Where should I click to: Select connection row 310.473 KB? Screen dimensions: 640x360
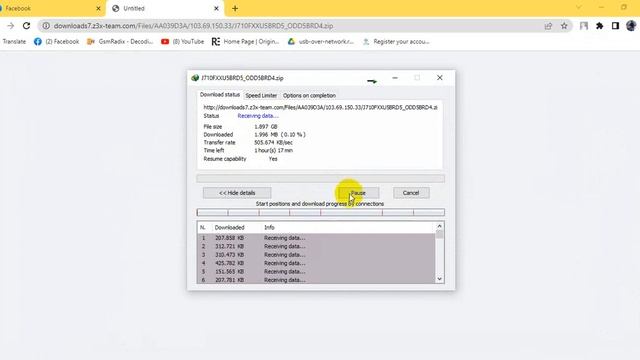[316, 255]
